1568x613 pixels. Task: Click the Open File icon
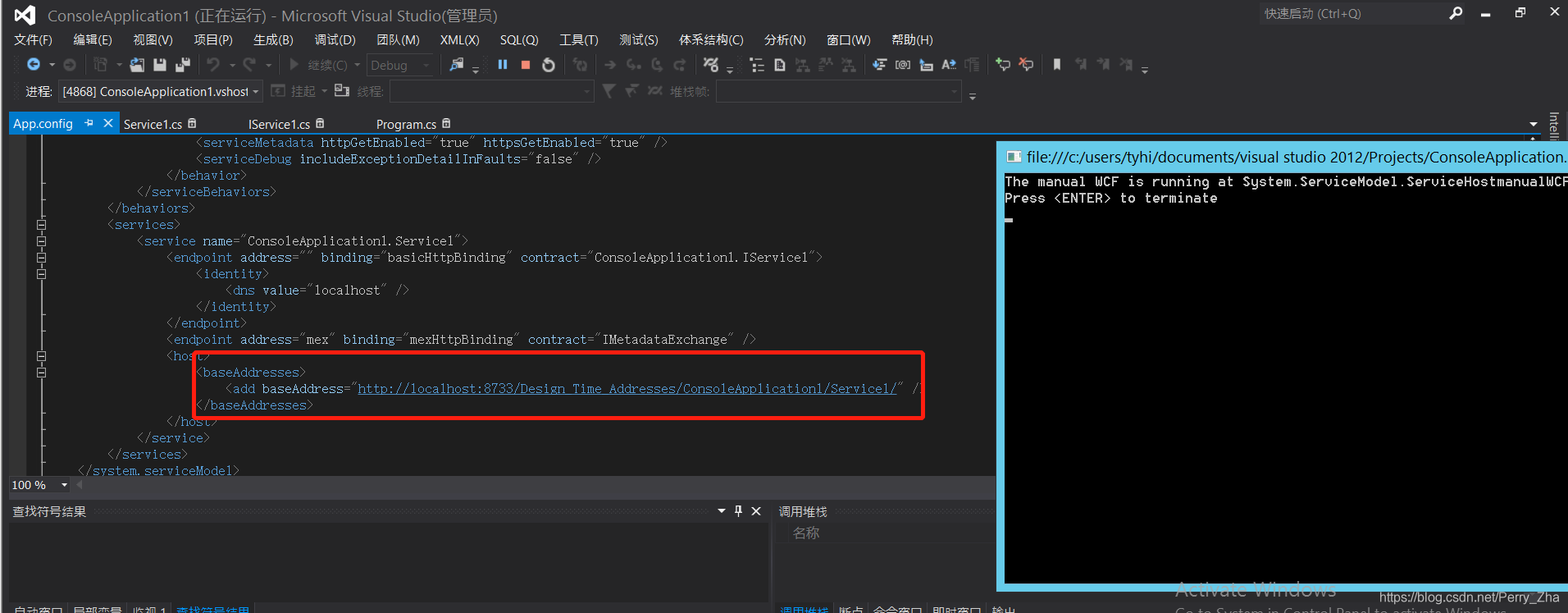click(x=137, y=65)
